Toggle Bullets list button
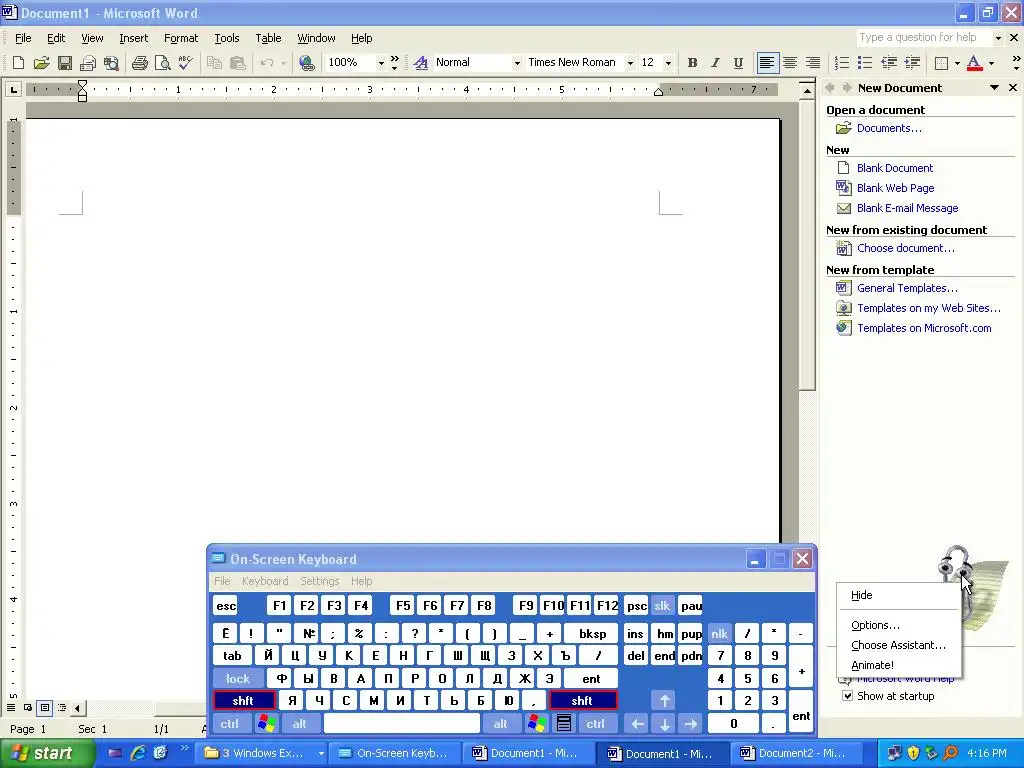The height and width of the screenshot is (768, 1024). pos(865,63)
